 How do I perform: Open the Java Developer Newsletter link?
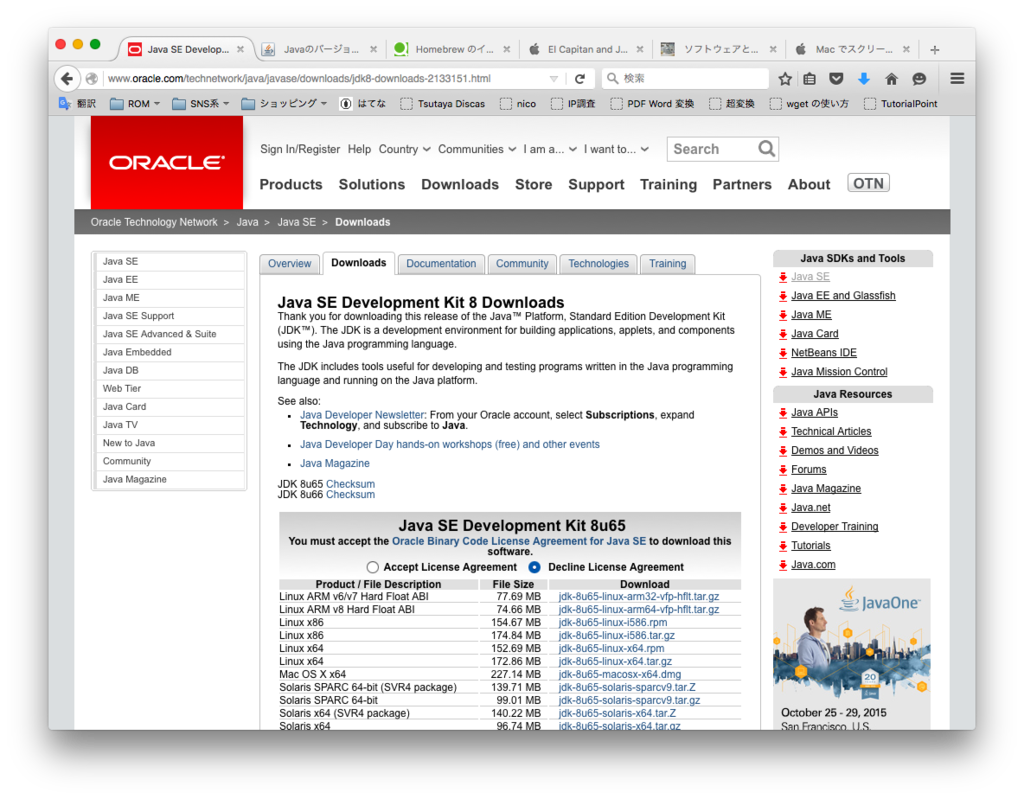[362, 415]
